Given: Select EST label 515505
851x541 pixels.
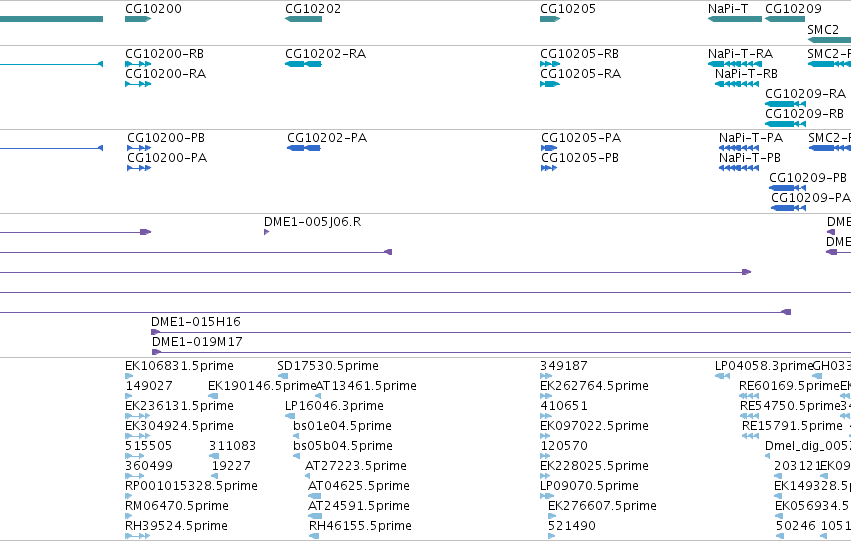Looking at the screenshot, I should click(149, 446).
